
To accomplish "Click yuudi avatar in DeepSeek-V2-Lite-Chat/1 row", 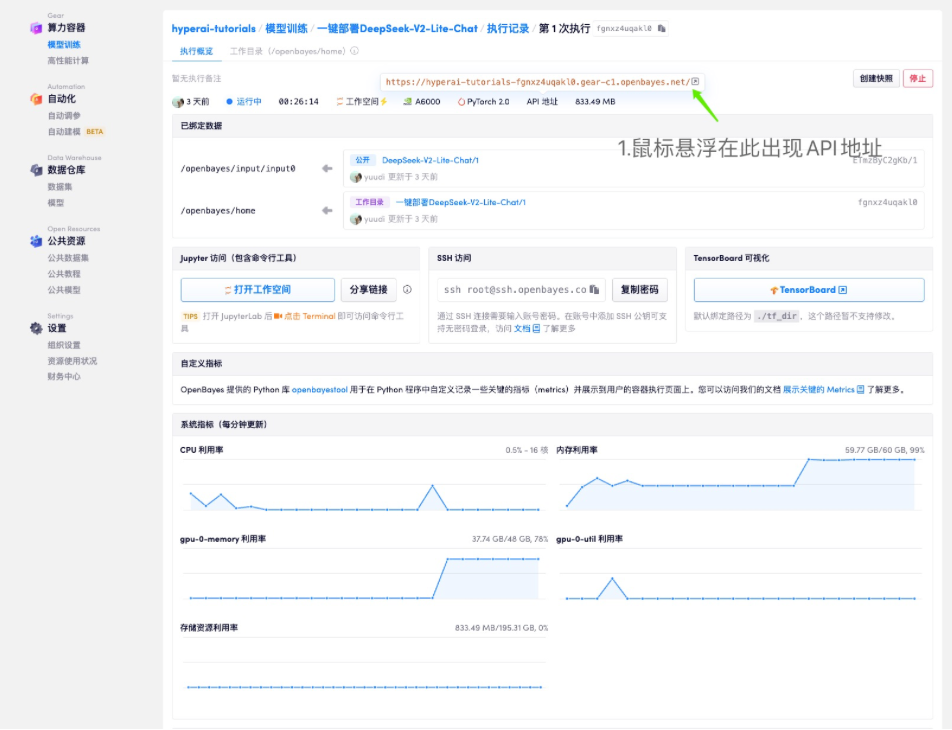I will coord(356,177).
